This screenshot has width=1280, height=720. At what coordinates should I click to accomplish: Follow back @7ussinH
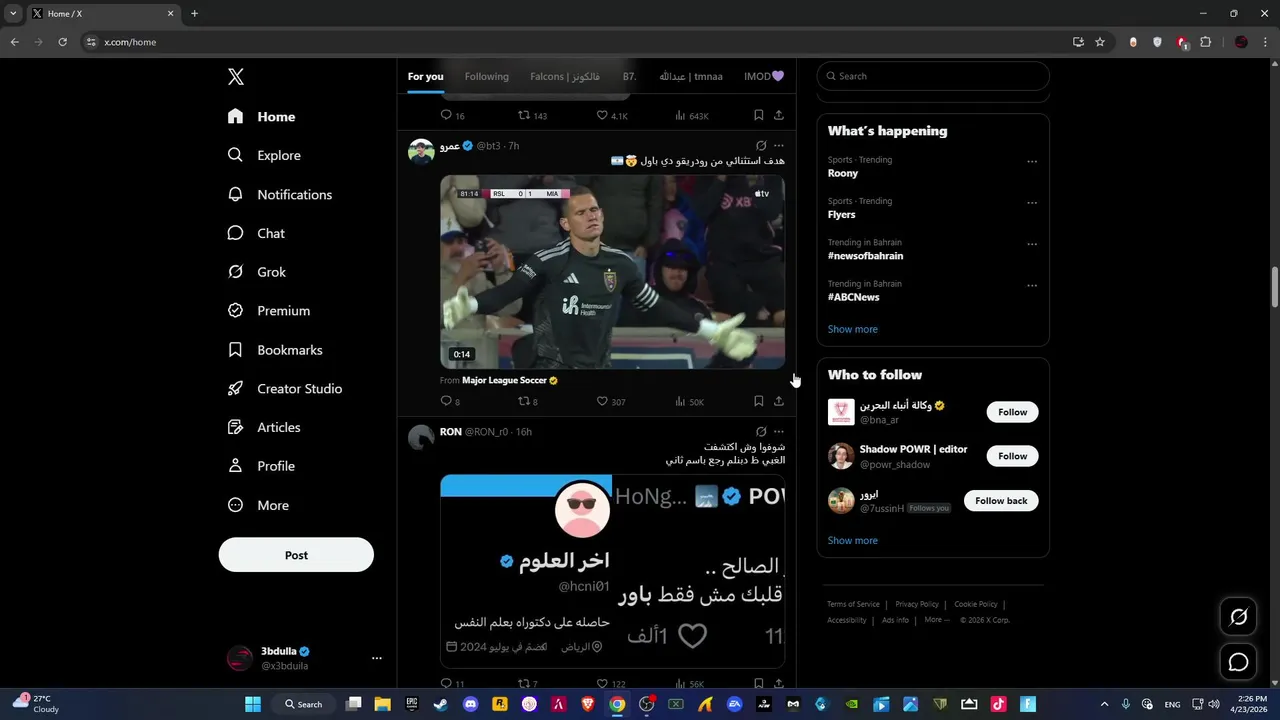(1001, 501)
